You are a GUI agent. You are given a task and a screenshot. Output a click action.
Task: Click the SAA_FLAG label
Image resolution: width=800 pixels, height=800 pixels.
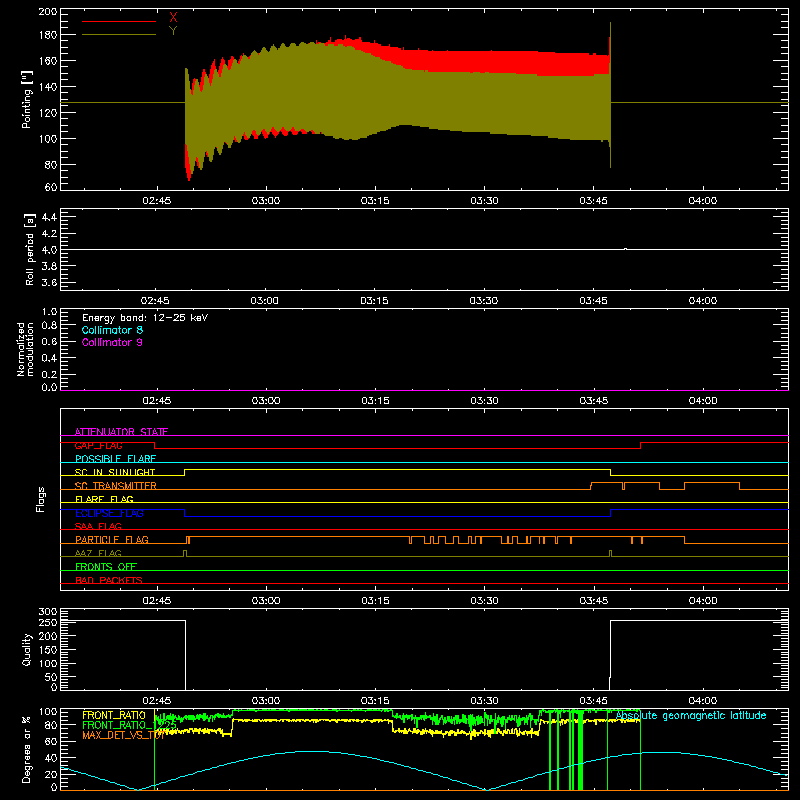click(x=98, y=526)
